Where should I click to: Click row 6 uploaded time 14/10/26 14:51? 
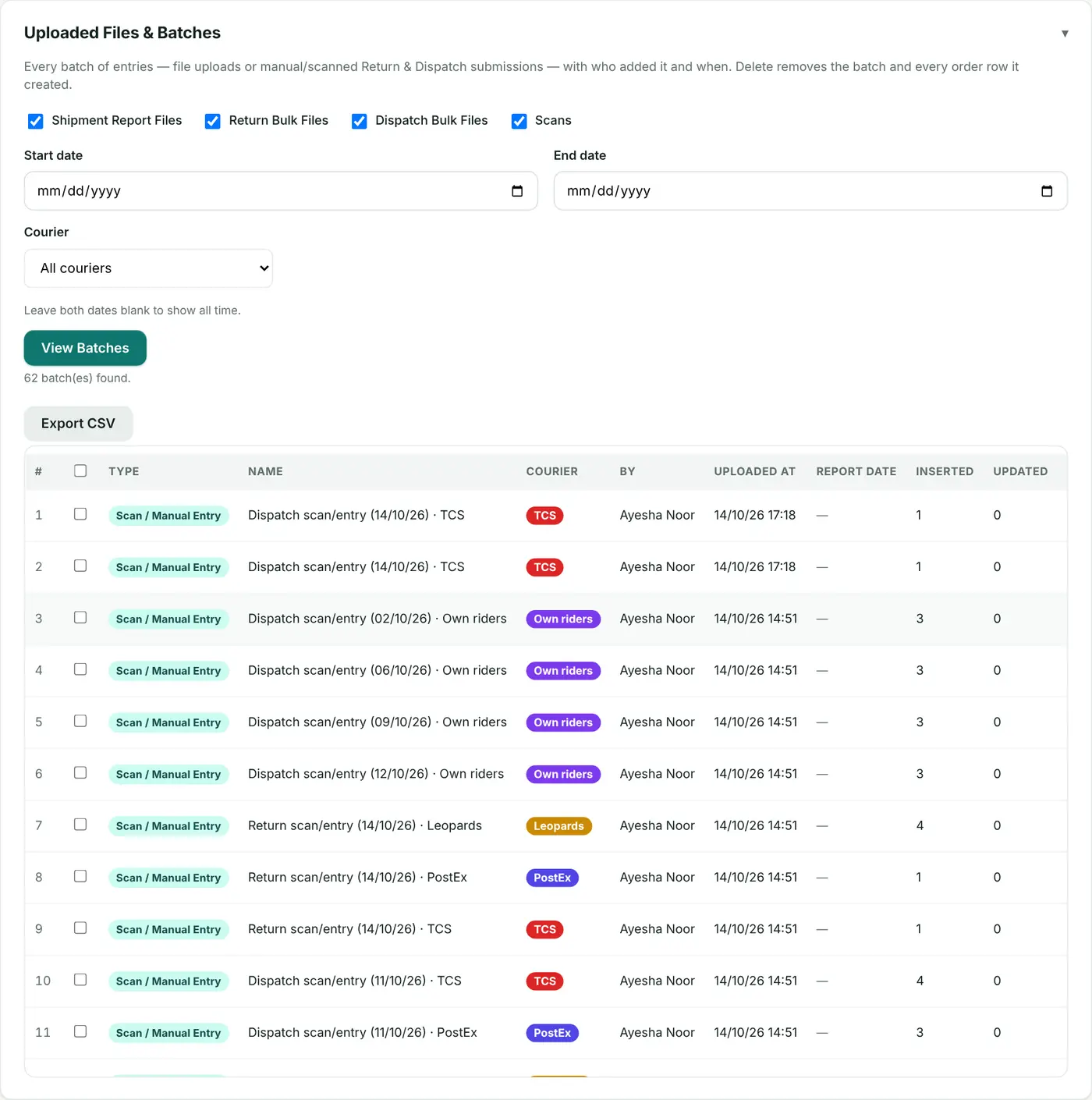(756, 774)
